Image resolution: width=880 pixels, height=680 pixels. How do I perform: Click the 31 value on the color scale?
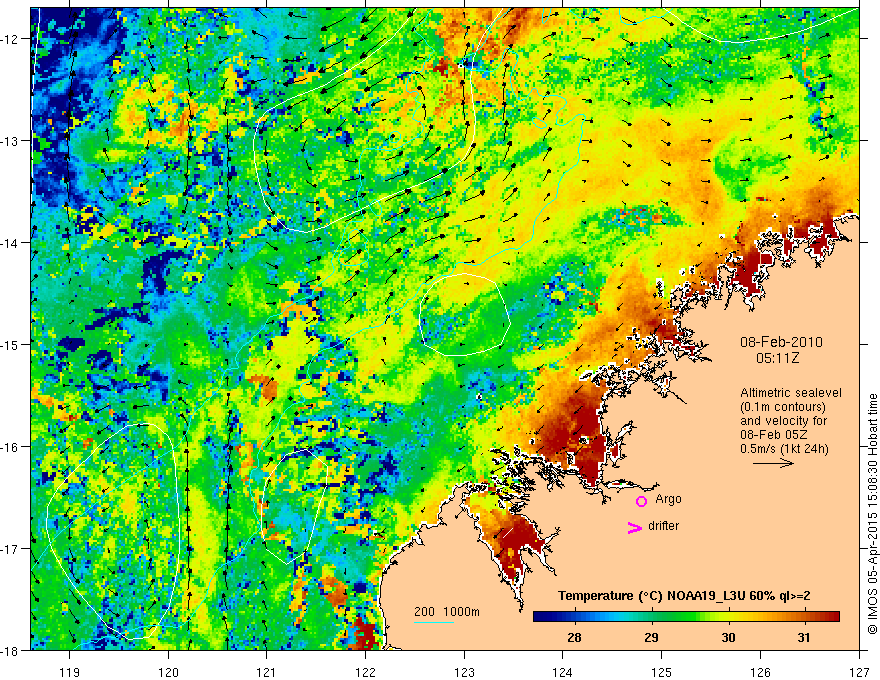[804, 637]
